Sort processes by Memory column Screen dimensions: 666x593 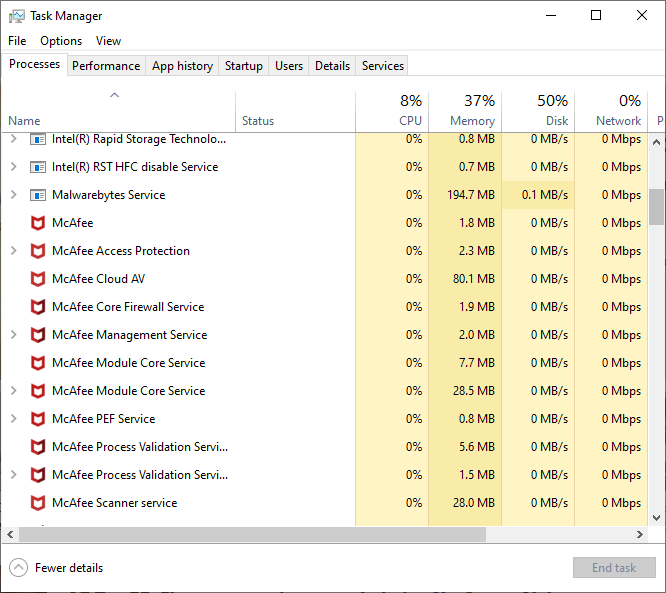pyautogui.click(x=465, y=110)
